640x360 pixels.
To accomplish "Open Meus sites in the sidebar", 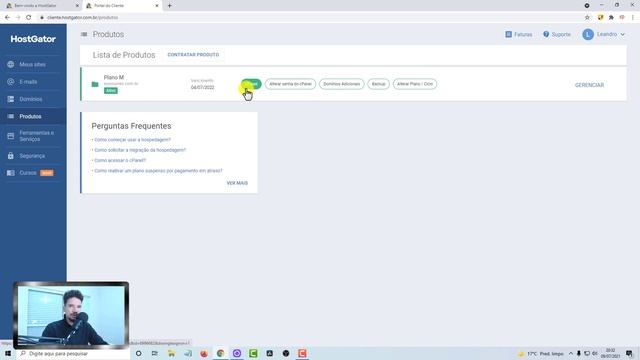I will (x=33, y=64).
